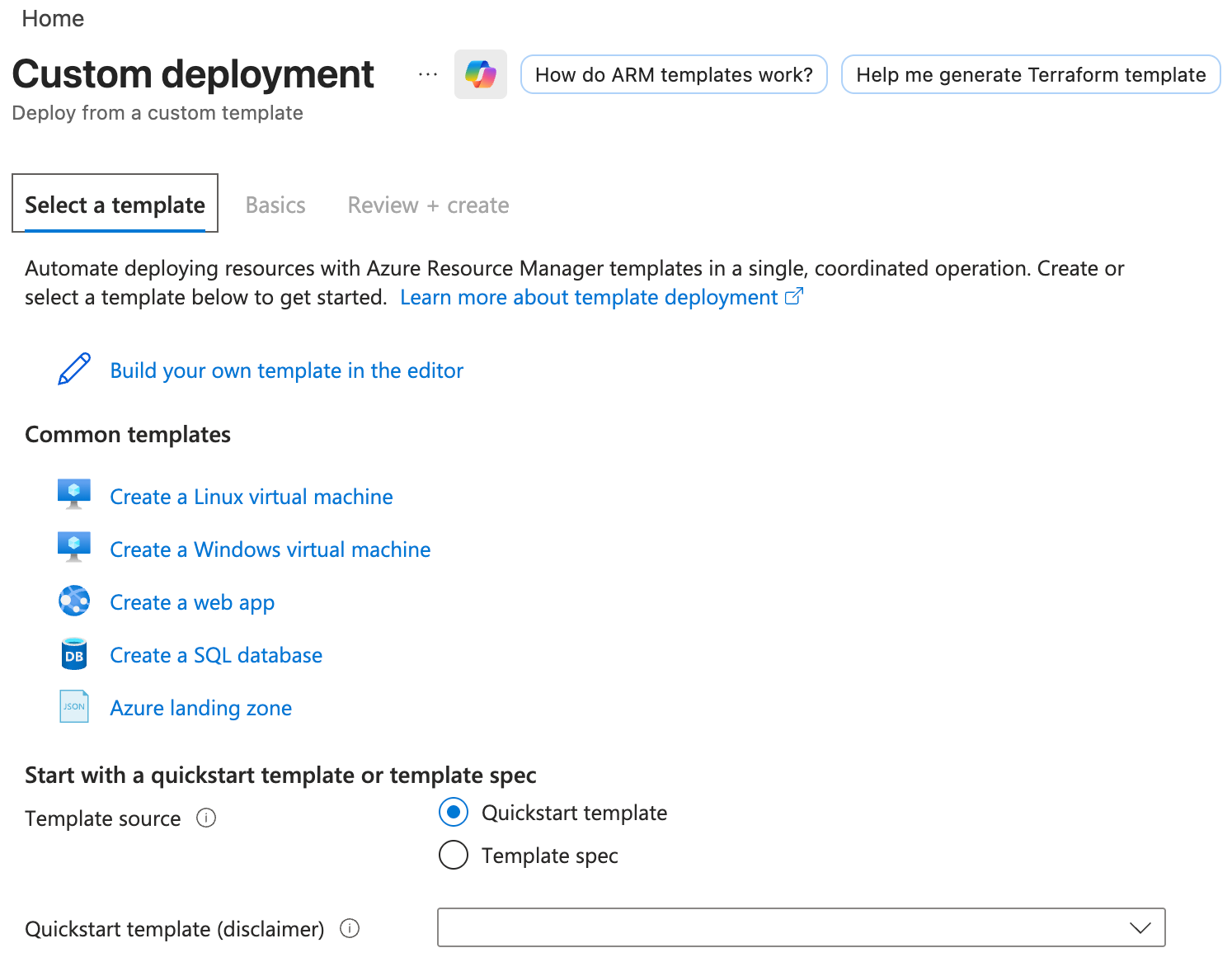
Task: Open the ellipsis more options menu
Action: (427, 74)
